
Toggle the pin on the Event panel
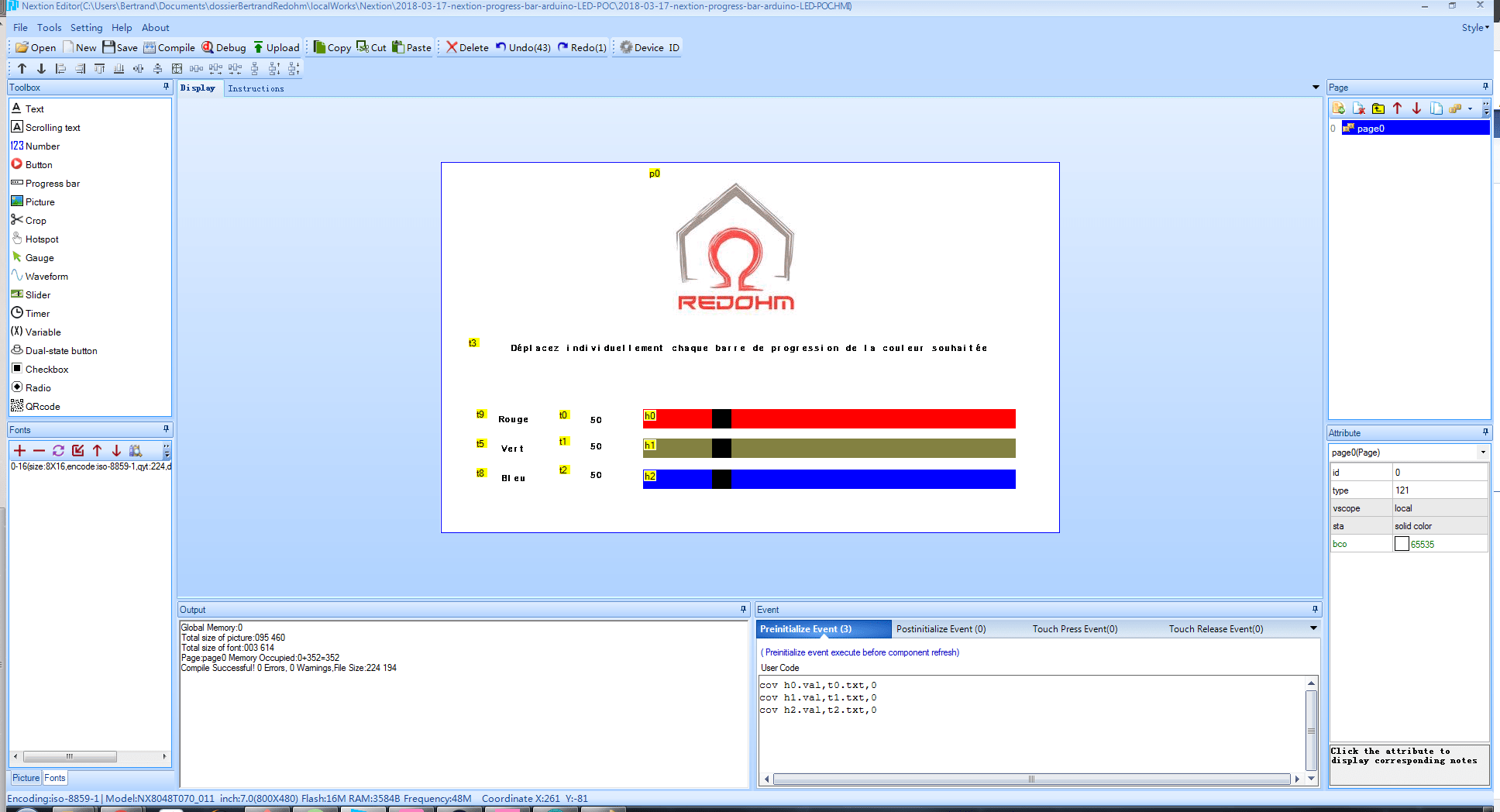coord(1315,609)
